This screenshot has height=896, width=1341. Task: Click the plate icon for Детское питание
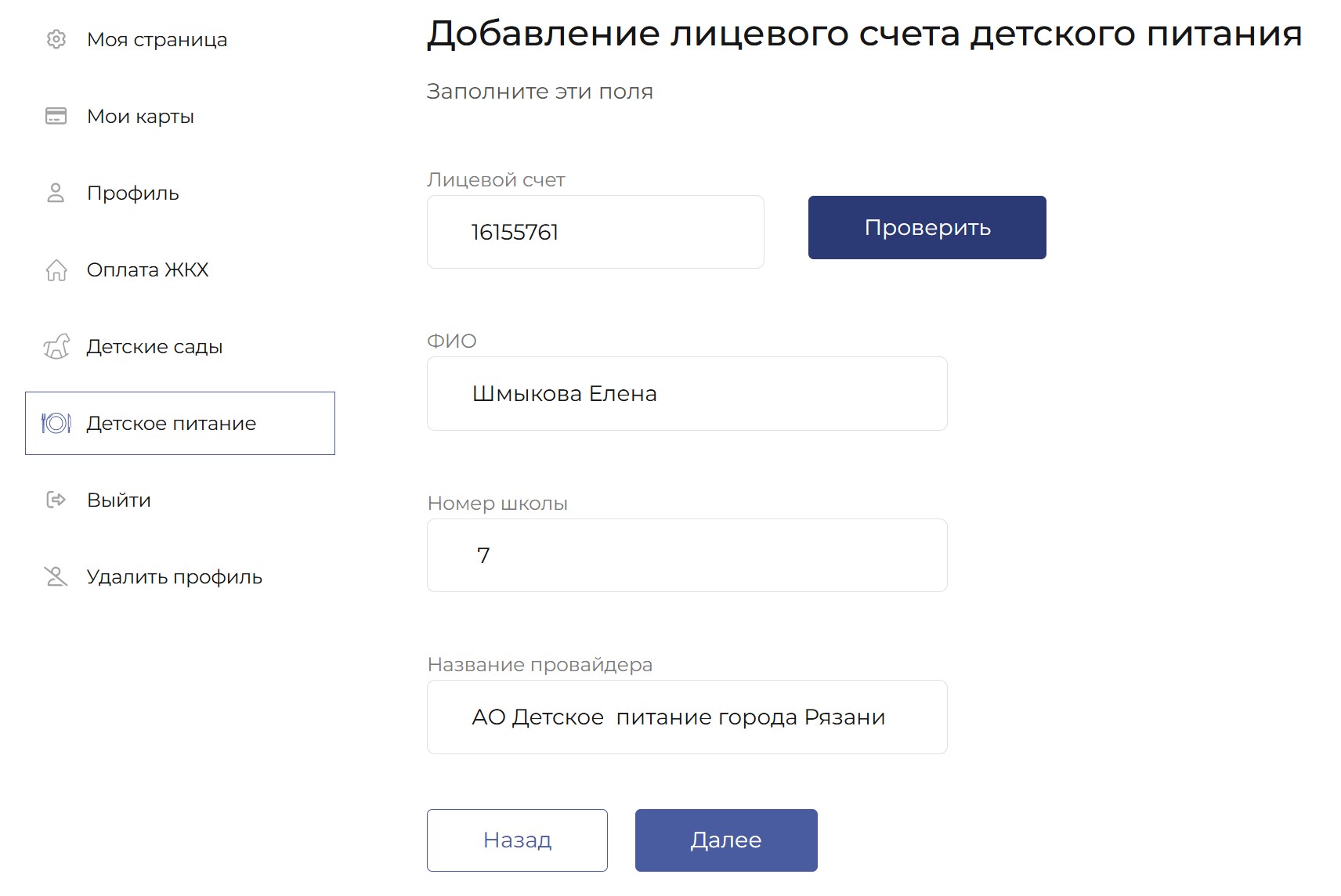tap(56, 424)
